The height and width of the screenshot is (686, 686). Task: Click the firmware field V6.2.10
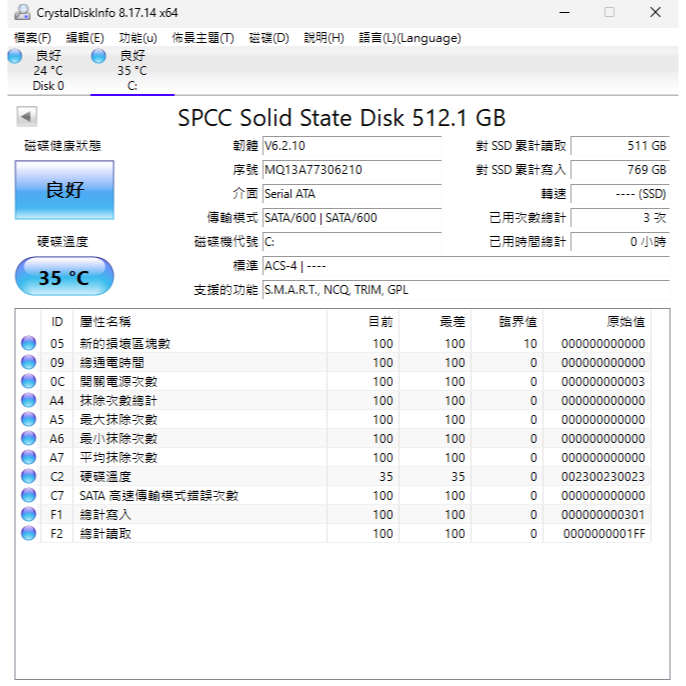(x=352, y=146)
